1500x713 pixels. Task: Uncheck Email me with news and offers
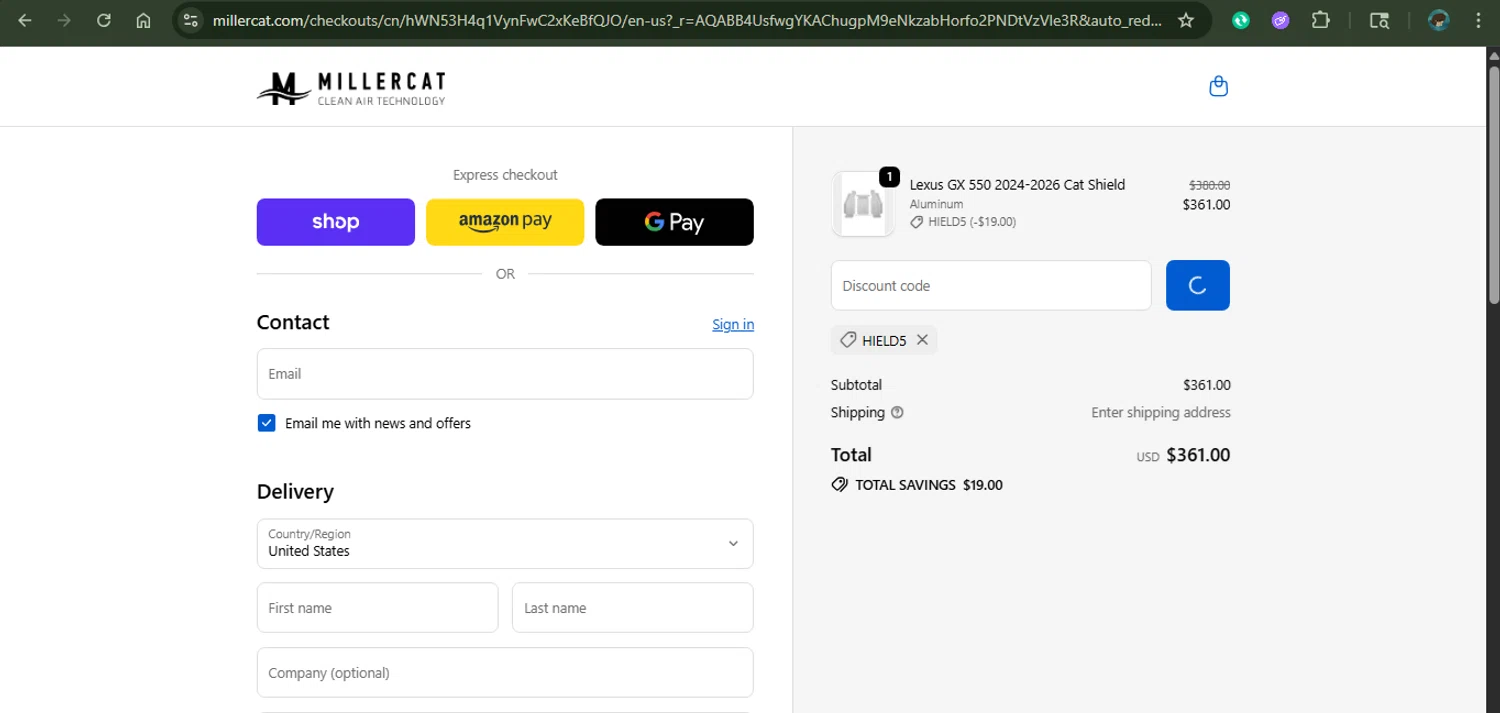click(x=266, y=423)
